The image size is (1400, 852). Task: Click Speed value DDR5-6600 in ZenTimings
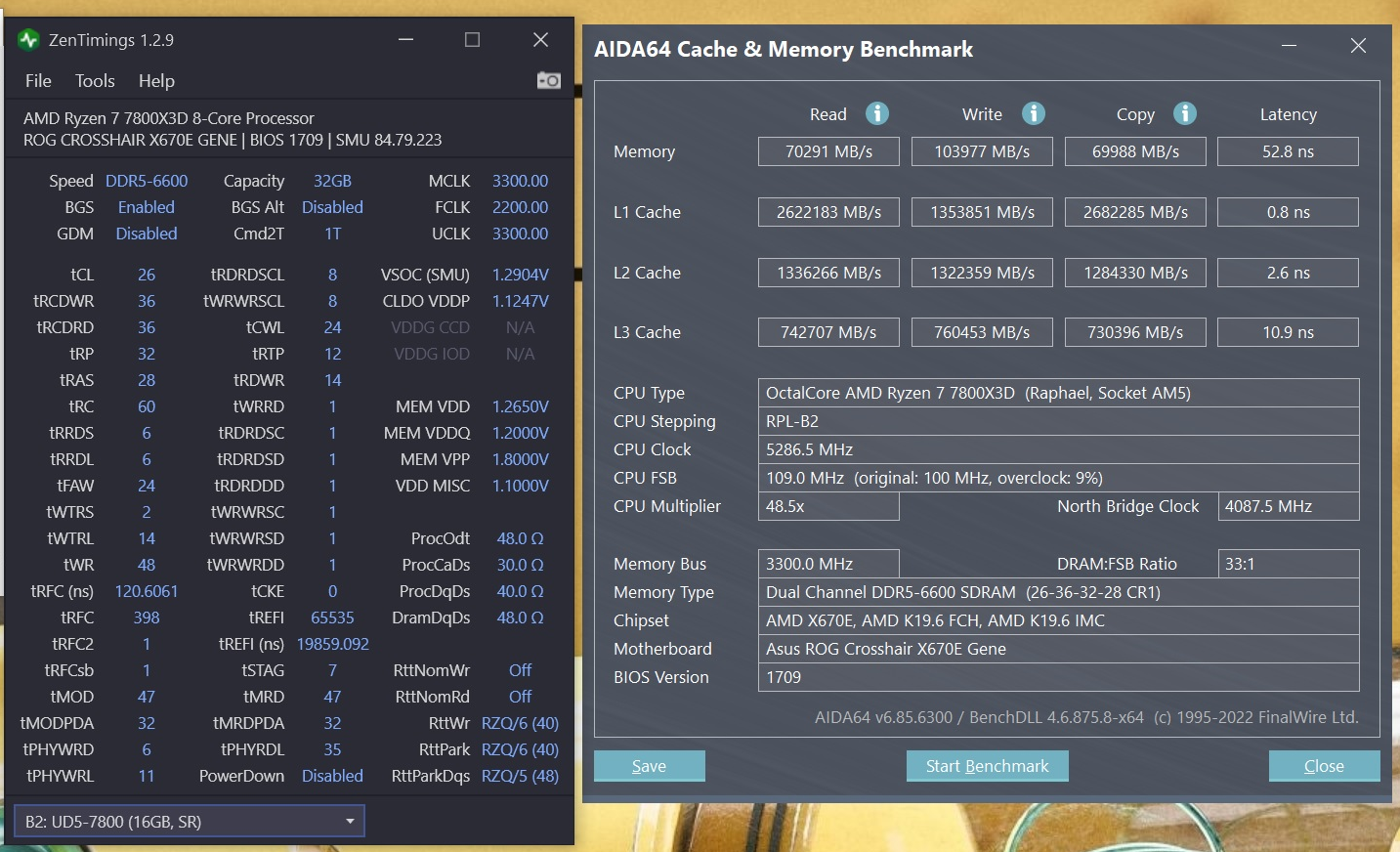click(x=147, y=181)
